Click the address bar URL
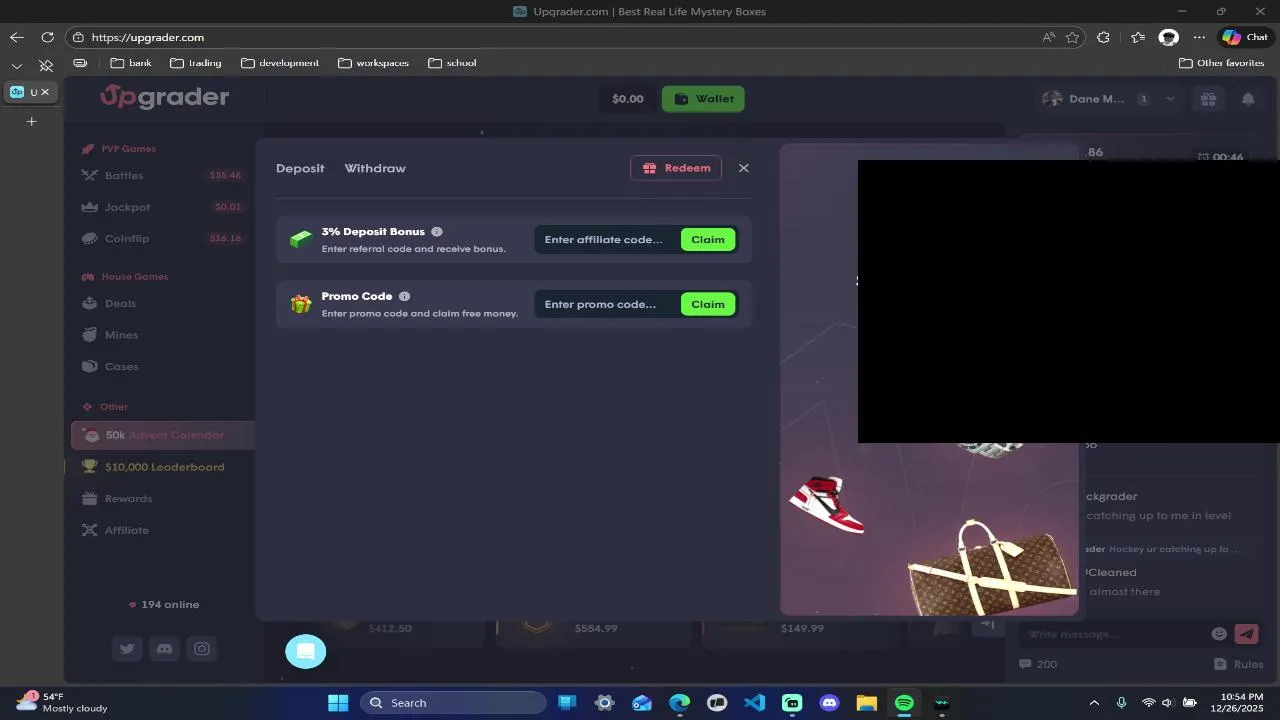The image size is (1280, 720). 148,37
